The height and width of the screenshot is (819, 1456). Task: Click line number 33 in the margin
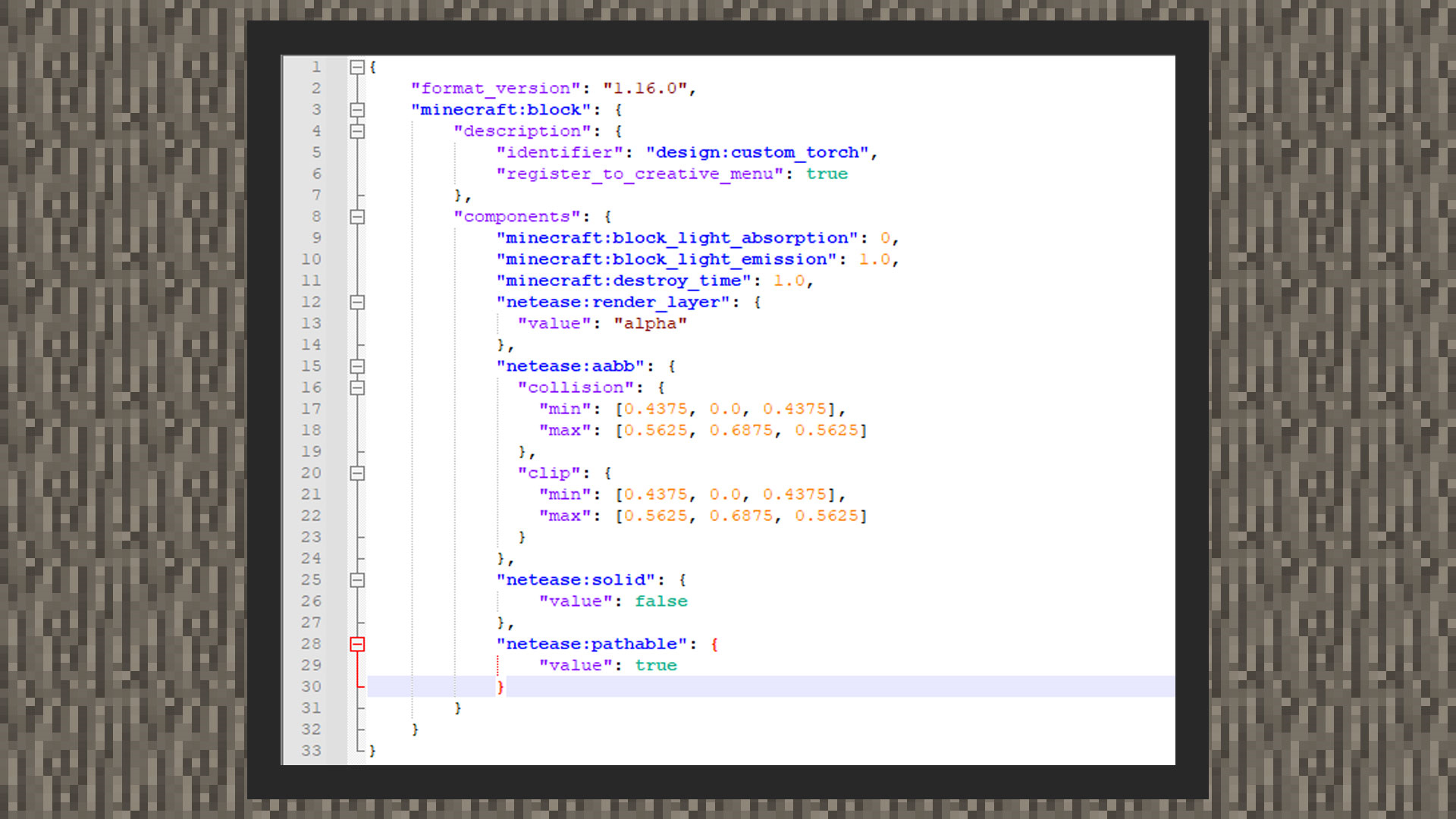click(311, 751)
